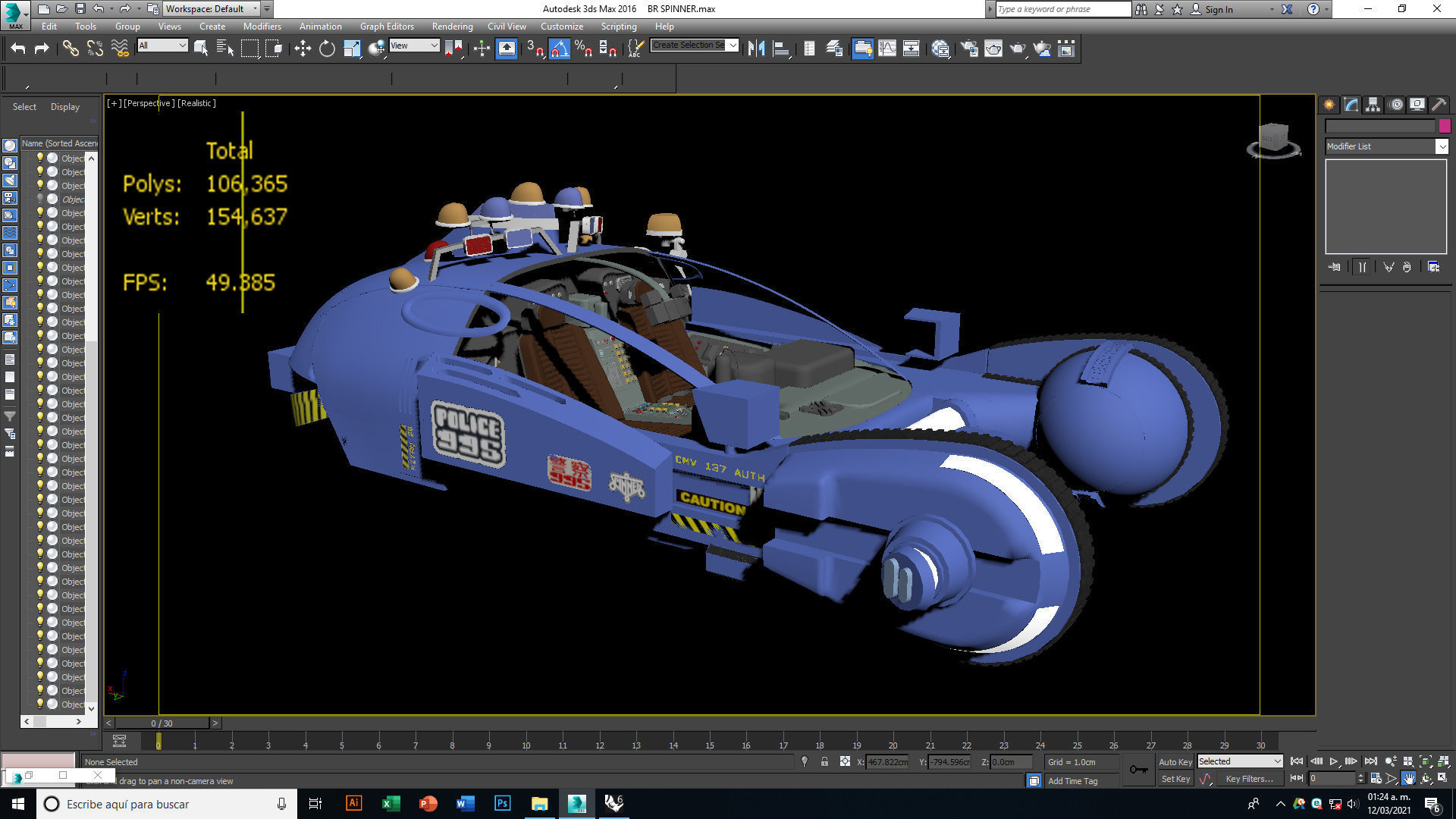The width and height of the screenshot is (1456, 819).
Task: Open the Graph Editors menu
Action: tap(387, 26)
